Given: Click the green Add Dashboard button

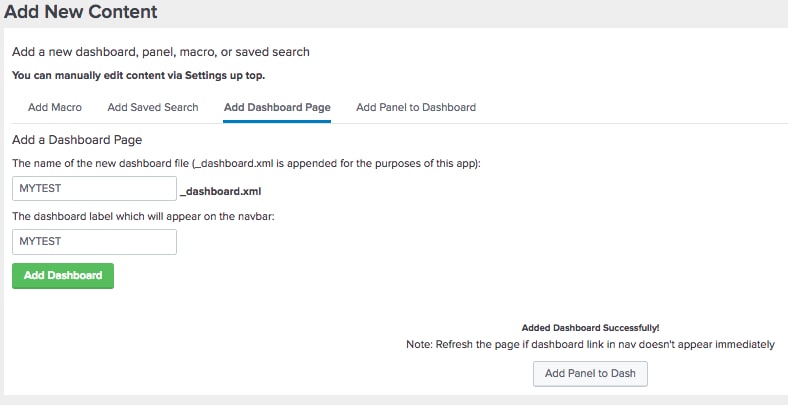Looking at the screenshot, I should click(63, 275).
